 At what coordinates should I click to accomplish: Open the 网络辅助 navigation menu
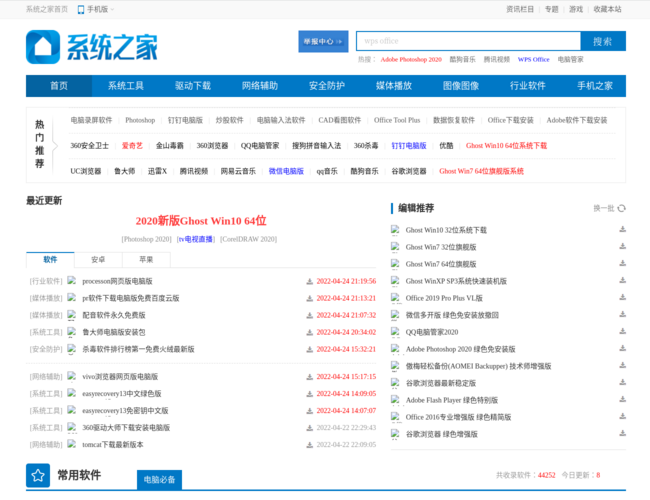260,86
